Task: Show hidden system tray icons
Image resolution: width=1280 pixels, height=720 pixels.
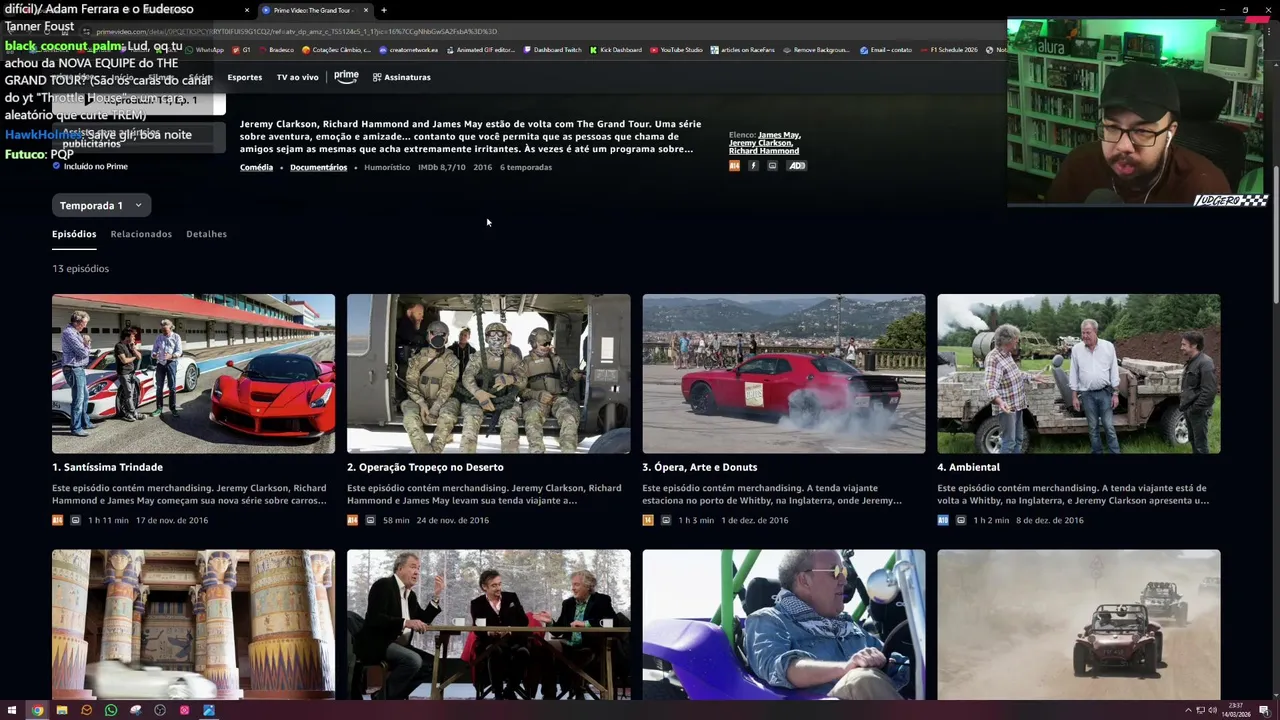Action: click(1188, 710)
